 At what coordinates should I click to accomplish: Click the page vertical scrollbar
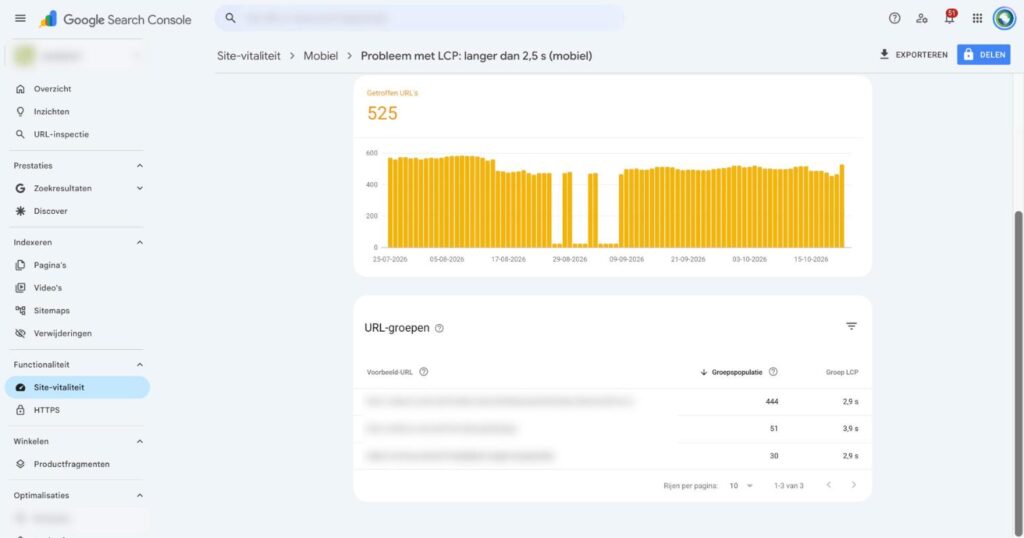1018,372
